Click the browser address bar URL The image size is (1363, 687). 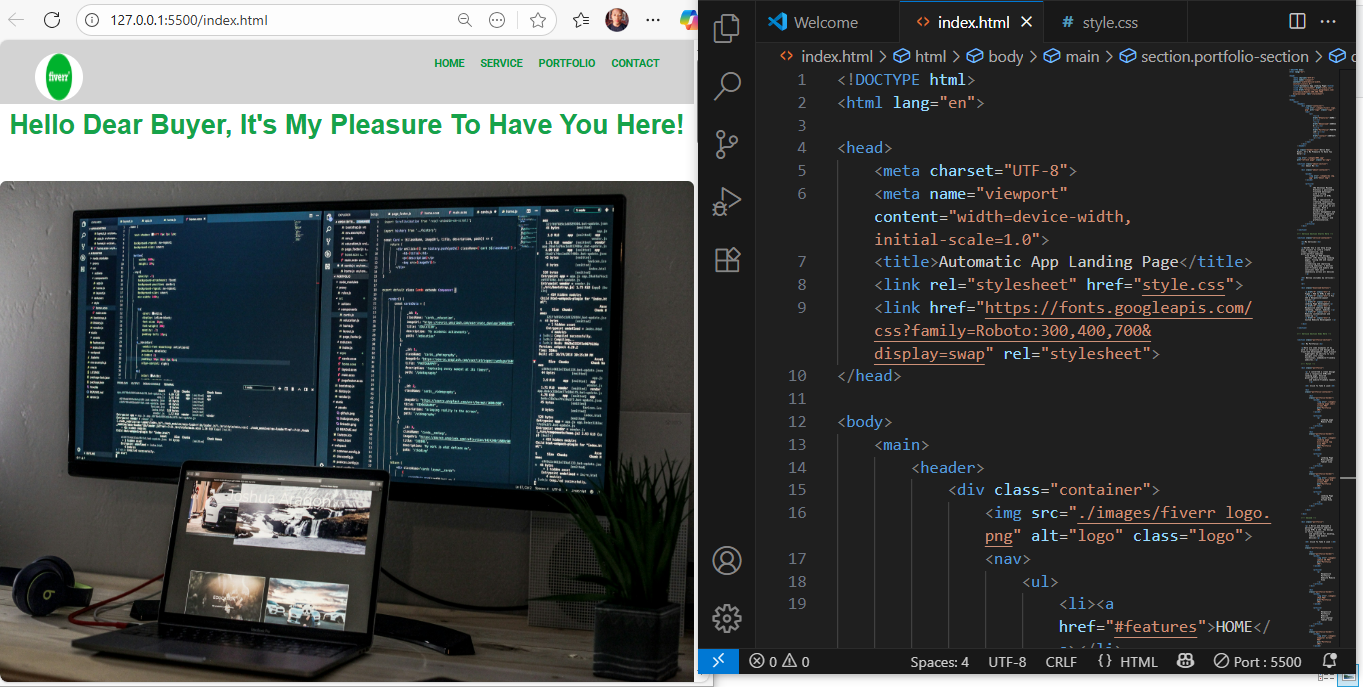[x=260, y=20]
